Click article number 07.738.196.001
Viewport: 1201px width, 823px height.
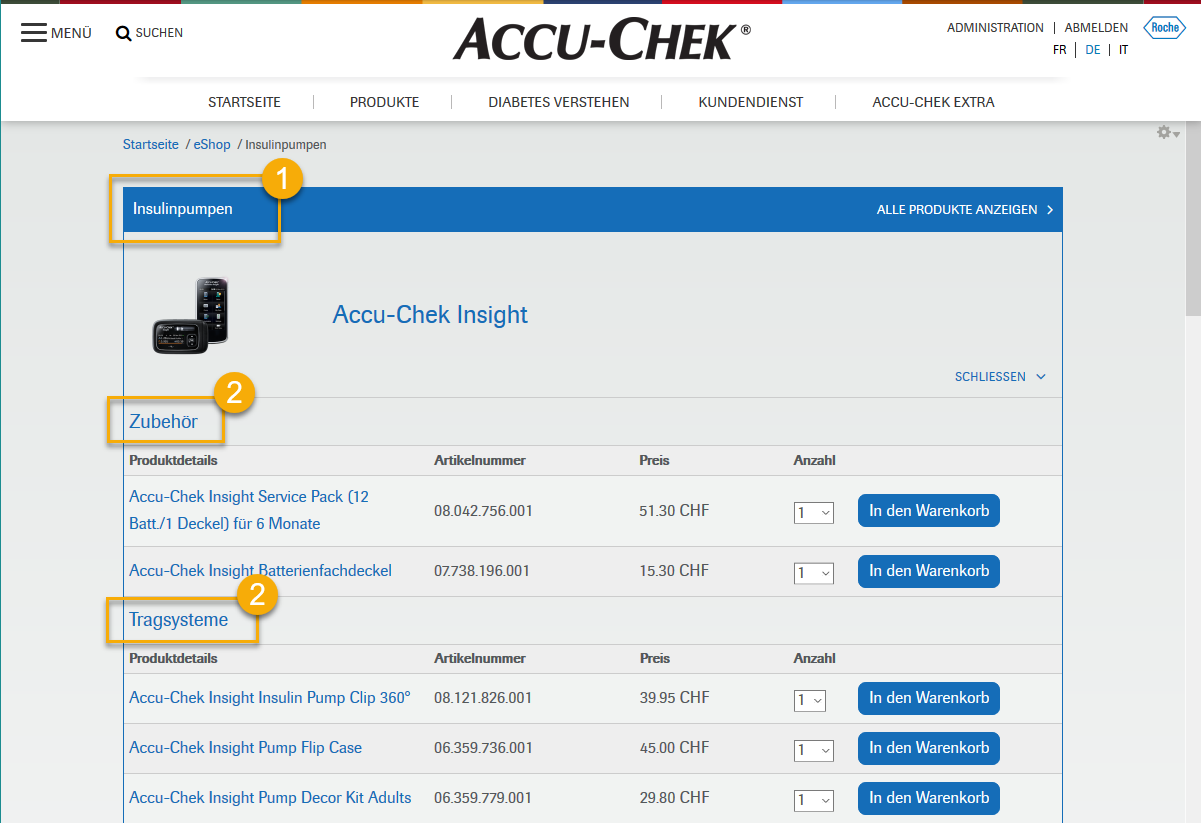click(483, 571)
